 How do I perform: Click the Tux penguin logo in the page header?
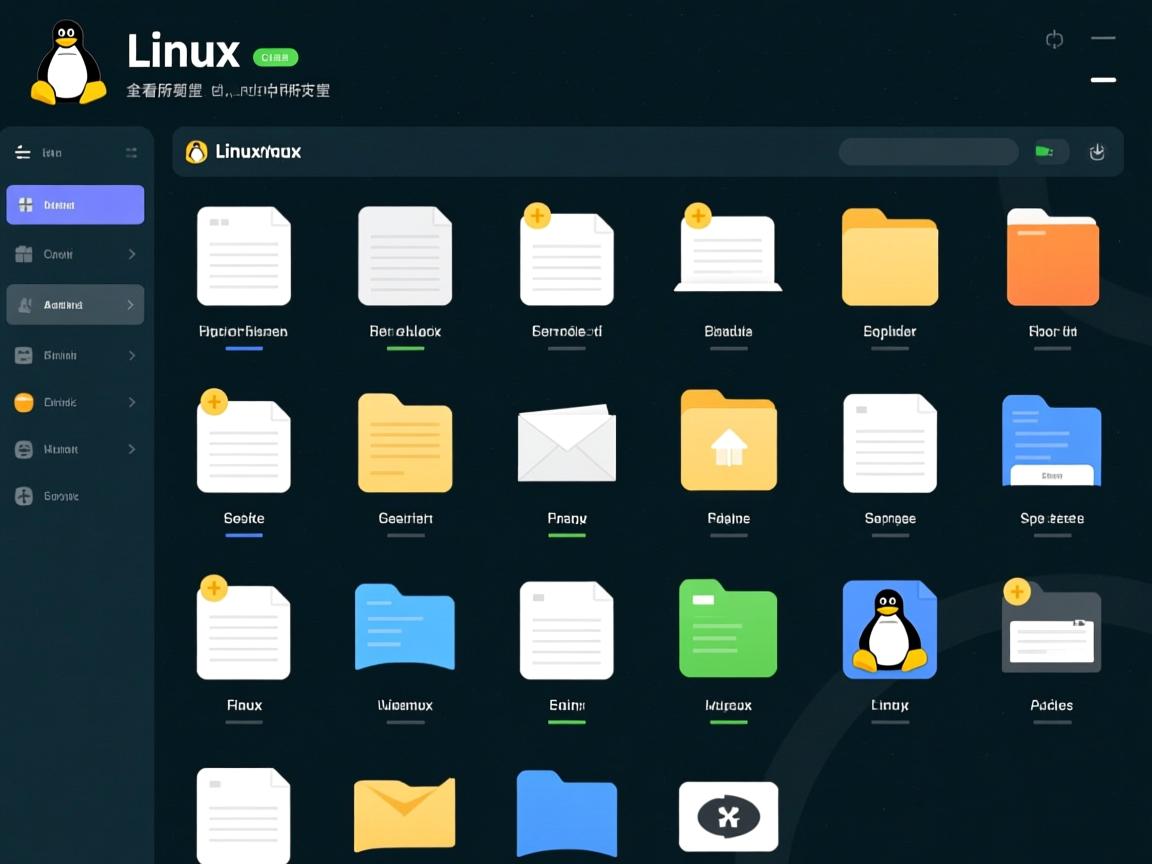click(66, 60)
